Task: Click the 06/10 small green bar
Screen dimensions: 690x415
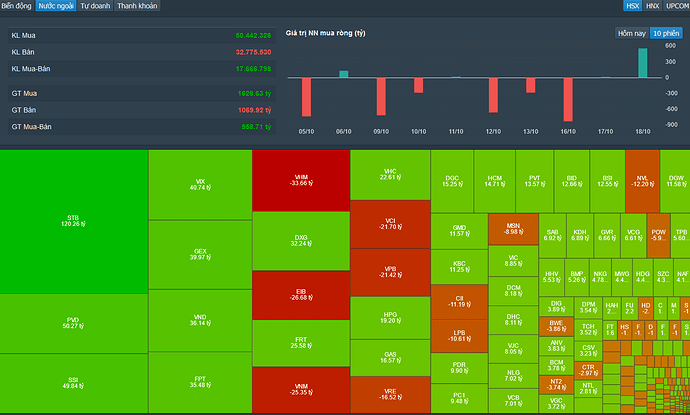Action: pyautogui.click(x=344, y=74)
